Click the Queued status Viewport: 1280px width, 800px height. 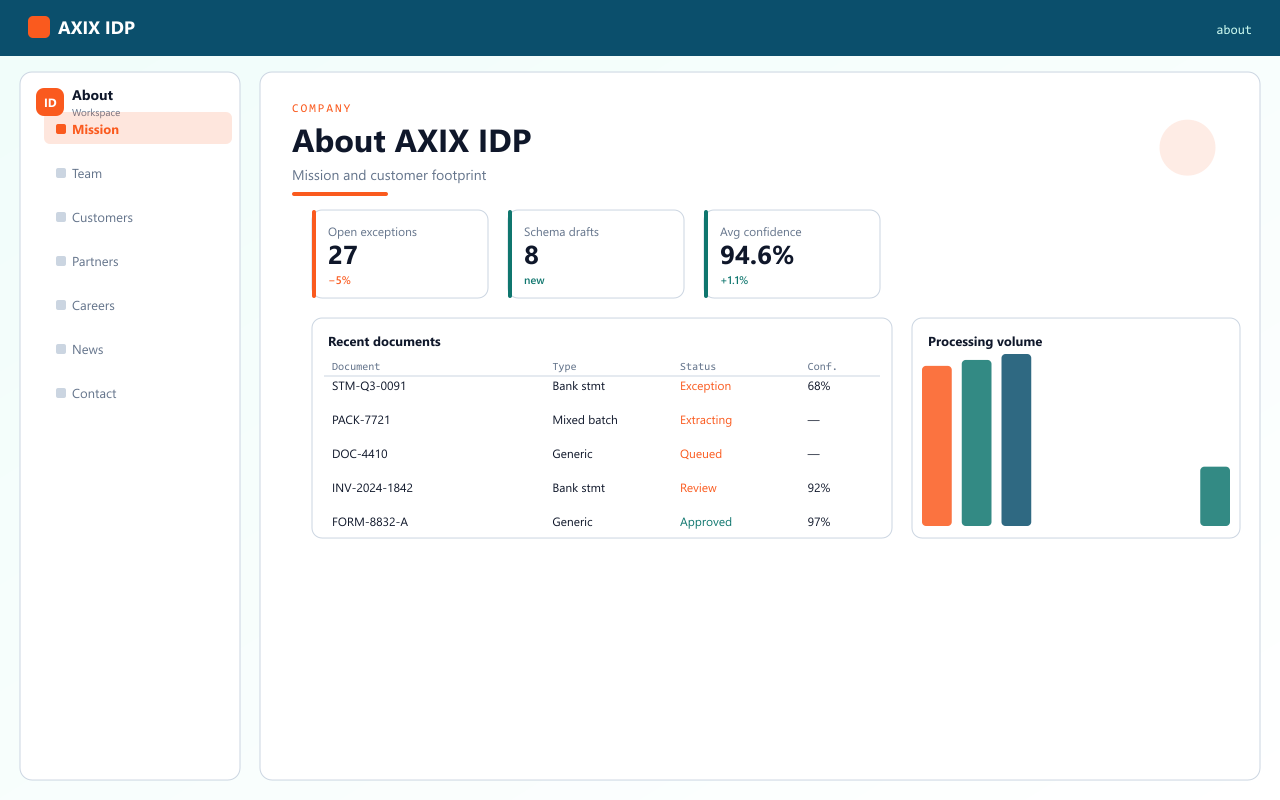701,454
